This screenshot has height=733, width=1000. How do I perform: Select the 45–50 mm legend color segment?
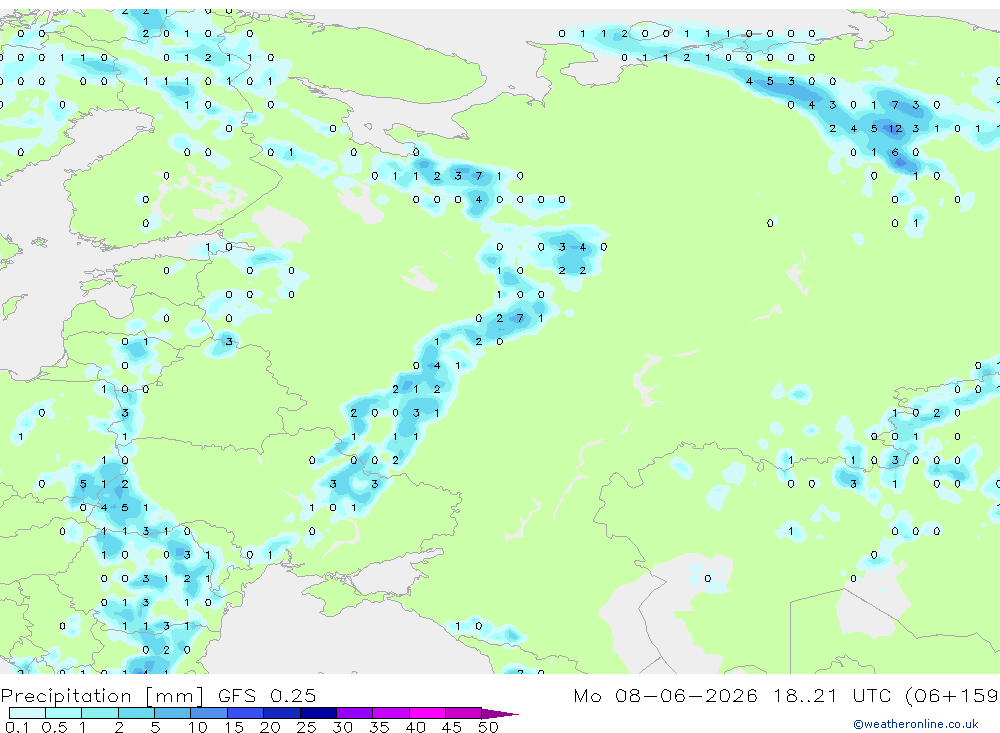[463, 713]
